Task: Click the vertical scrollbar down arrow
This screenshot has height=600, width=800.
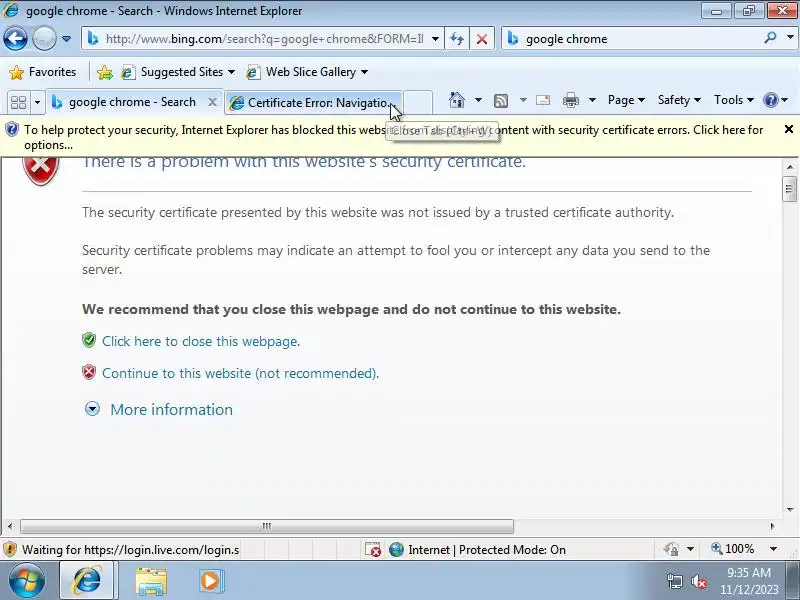Action: pyautogui.click(x=790, y=509)
